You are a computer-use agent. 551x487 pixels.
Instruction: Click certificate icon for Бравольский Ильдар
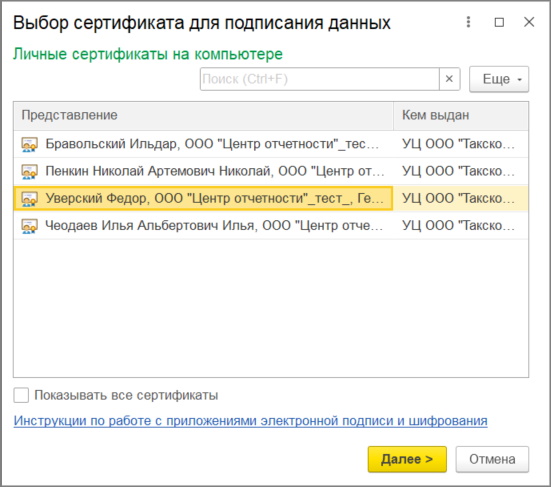click(x=29, y=144)
